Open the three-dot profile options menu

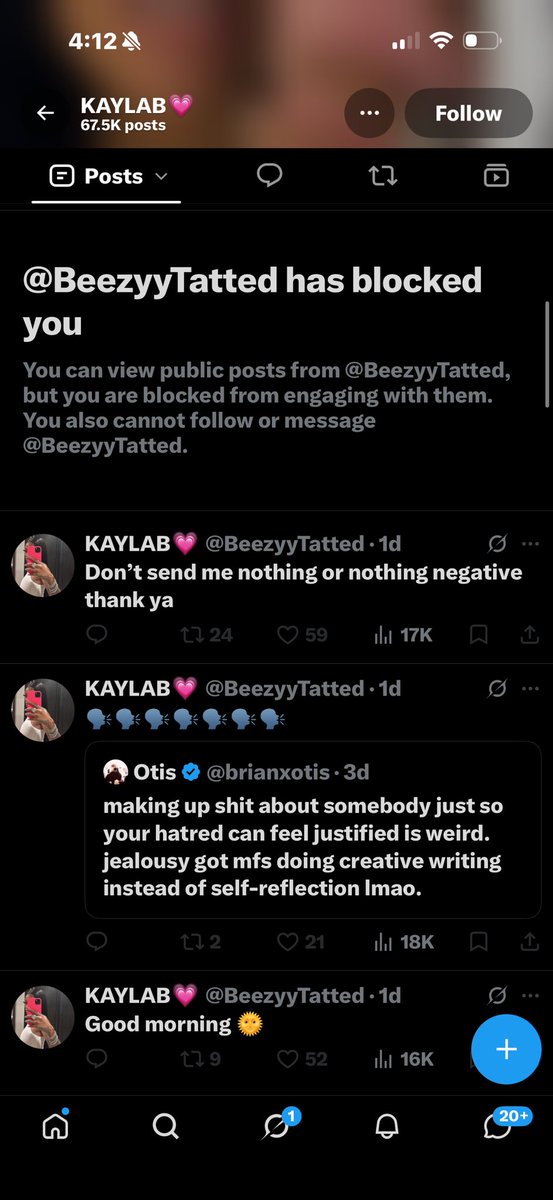pyautogui.click(x=369, y=113)
